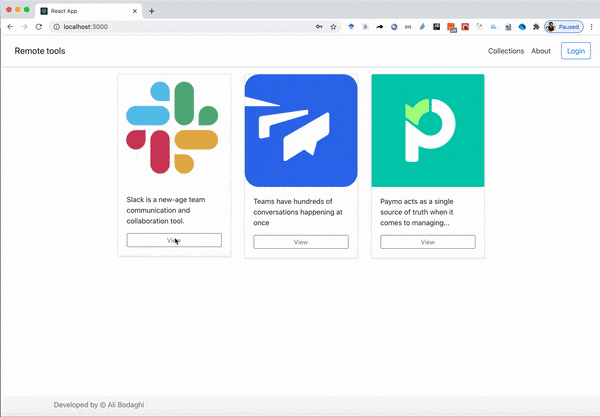
Task: Click the blue Teams chat logo image
Action: [301, 130]
